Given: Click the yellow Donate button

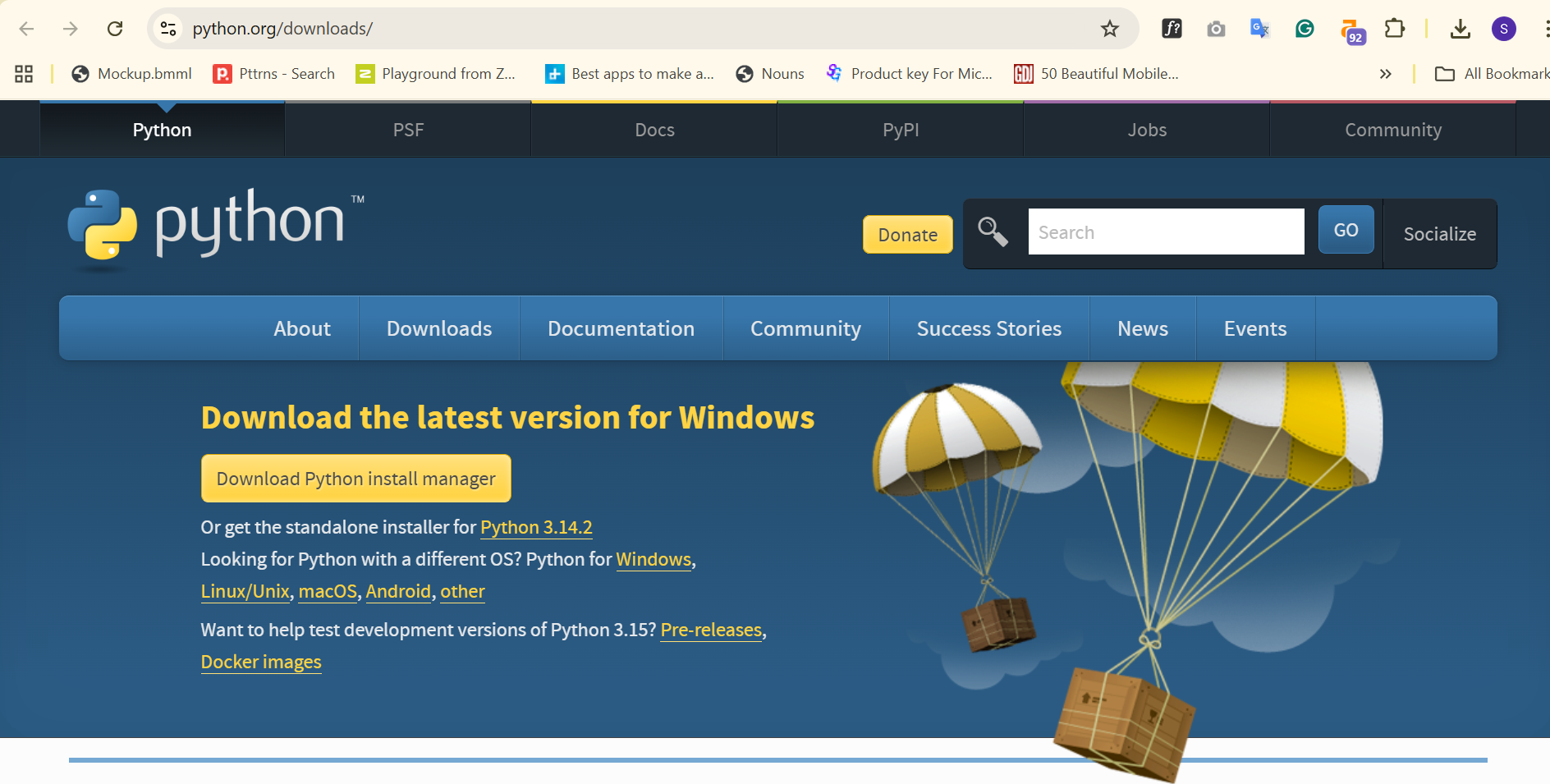Looking at the screenshot, I should (907, 235).
